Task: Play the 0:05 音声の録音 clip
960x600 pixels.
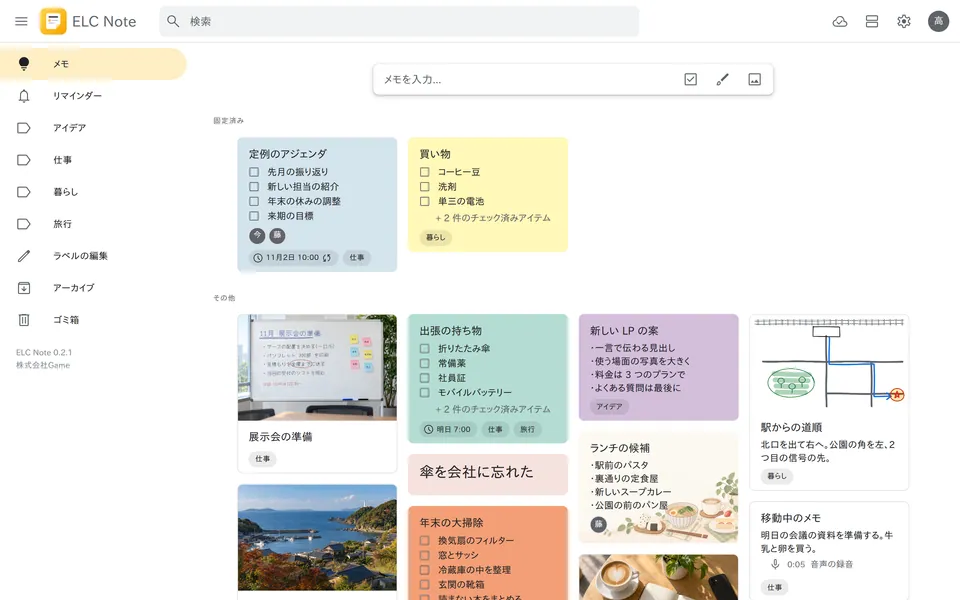Action: (x=811, y=564)
